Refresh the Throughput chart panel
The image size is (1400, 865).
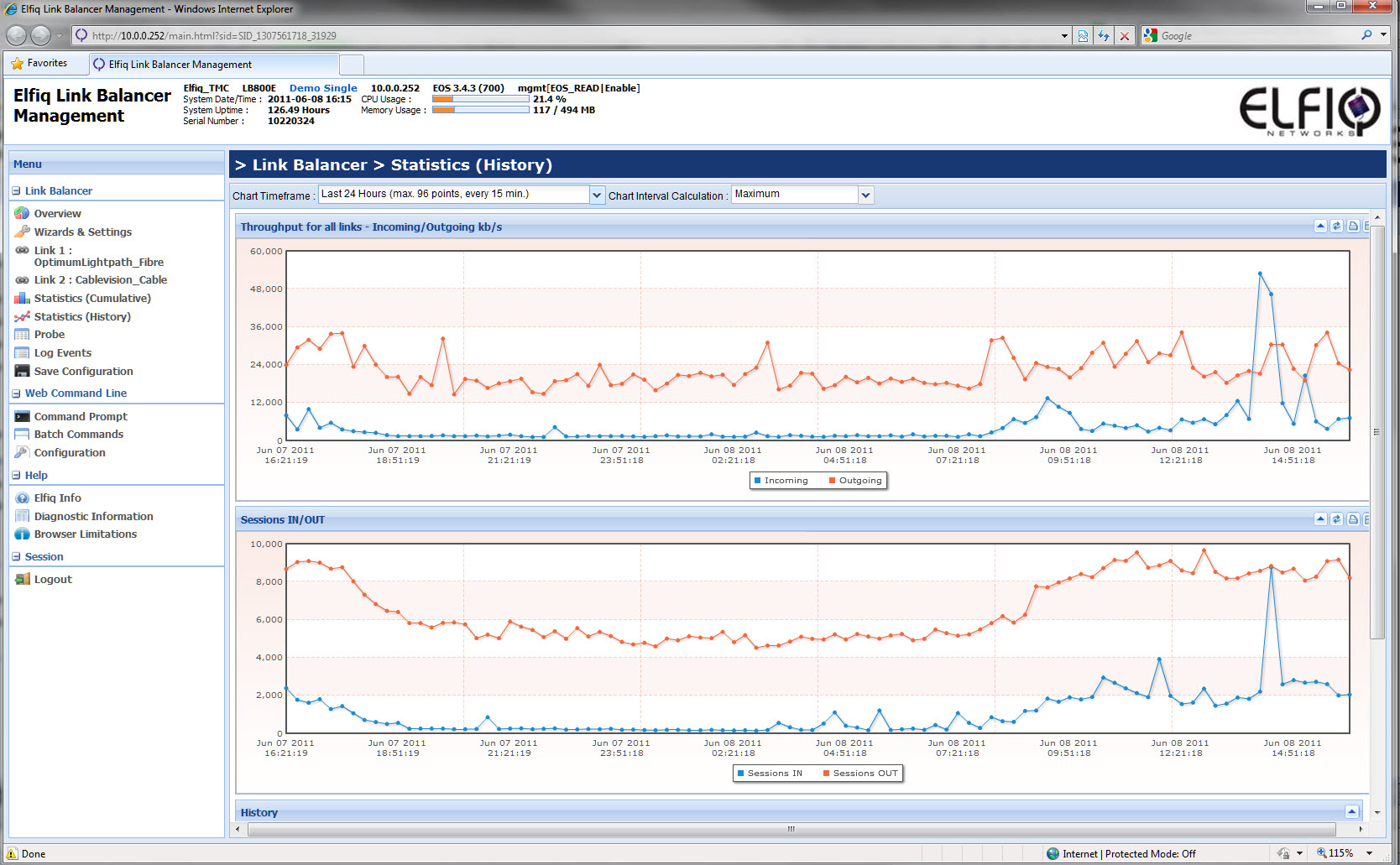1336,227
